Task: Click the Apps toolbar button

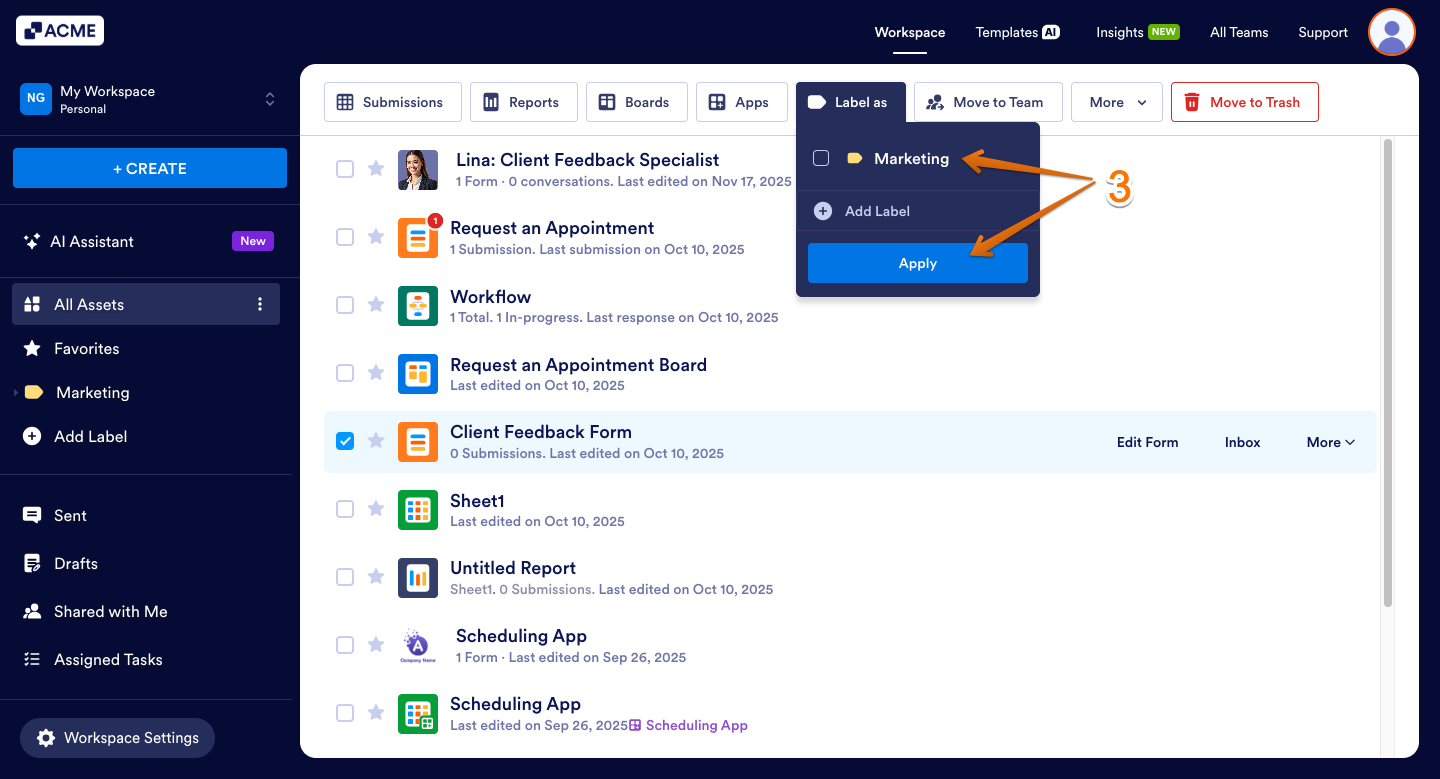Action: click(x=741, y=102)
